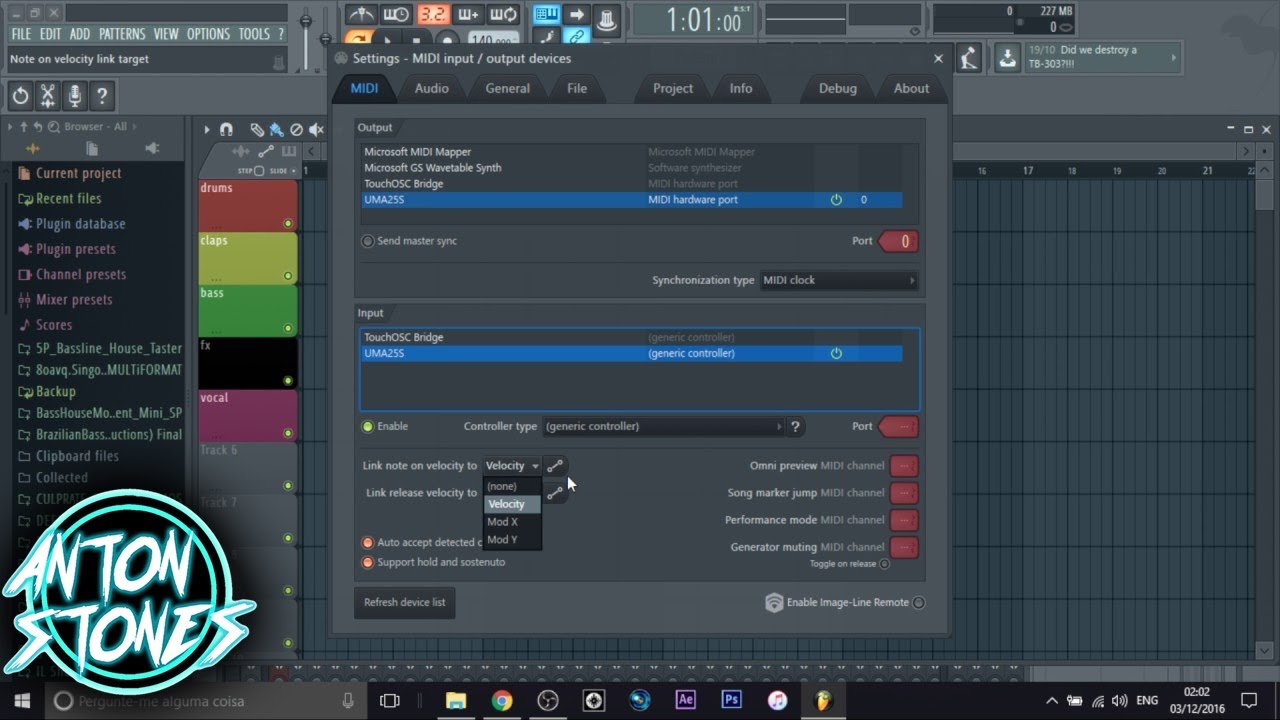
Task: Toggle power button on UMA25S input row
Action: (836, 353)
